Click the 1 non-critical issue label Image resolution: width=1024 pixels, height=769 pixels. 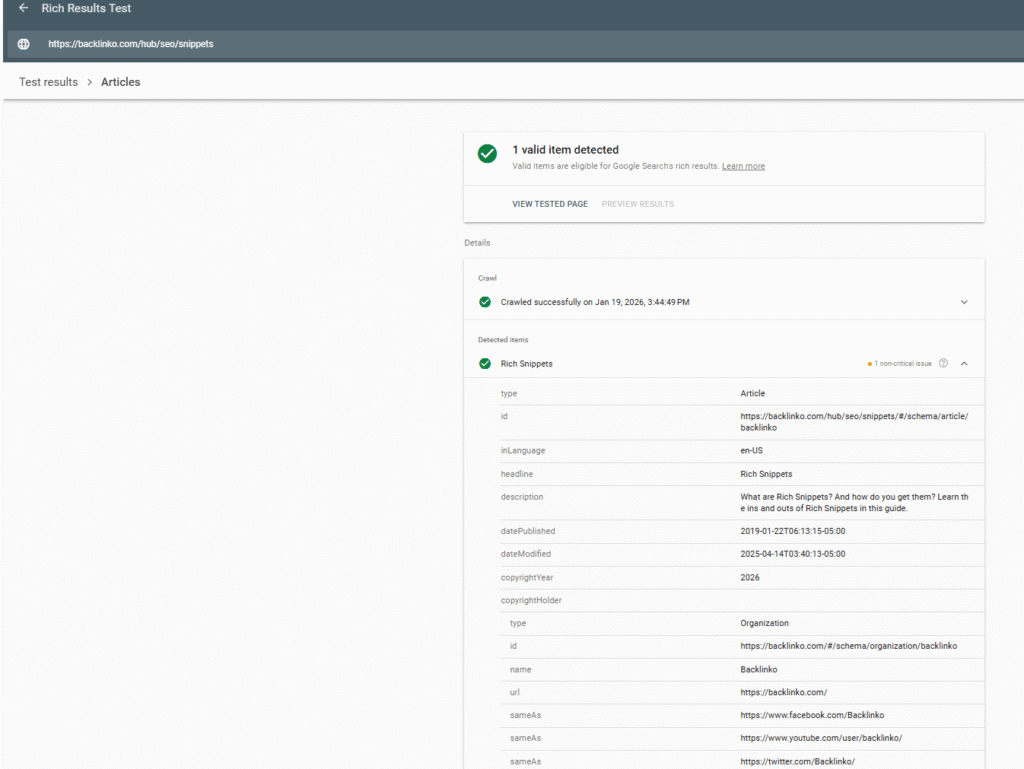[x=903, y=364]
